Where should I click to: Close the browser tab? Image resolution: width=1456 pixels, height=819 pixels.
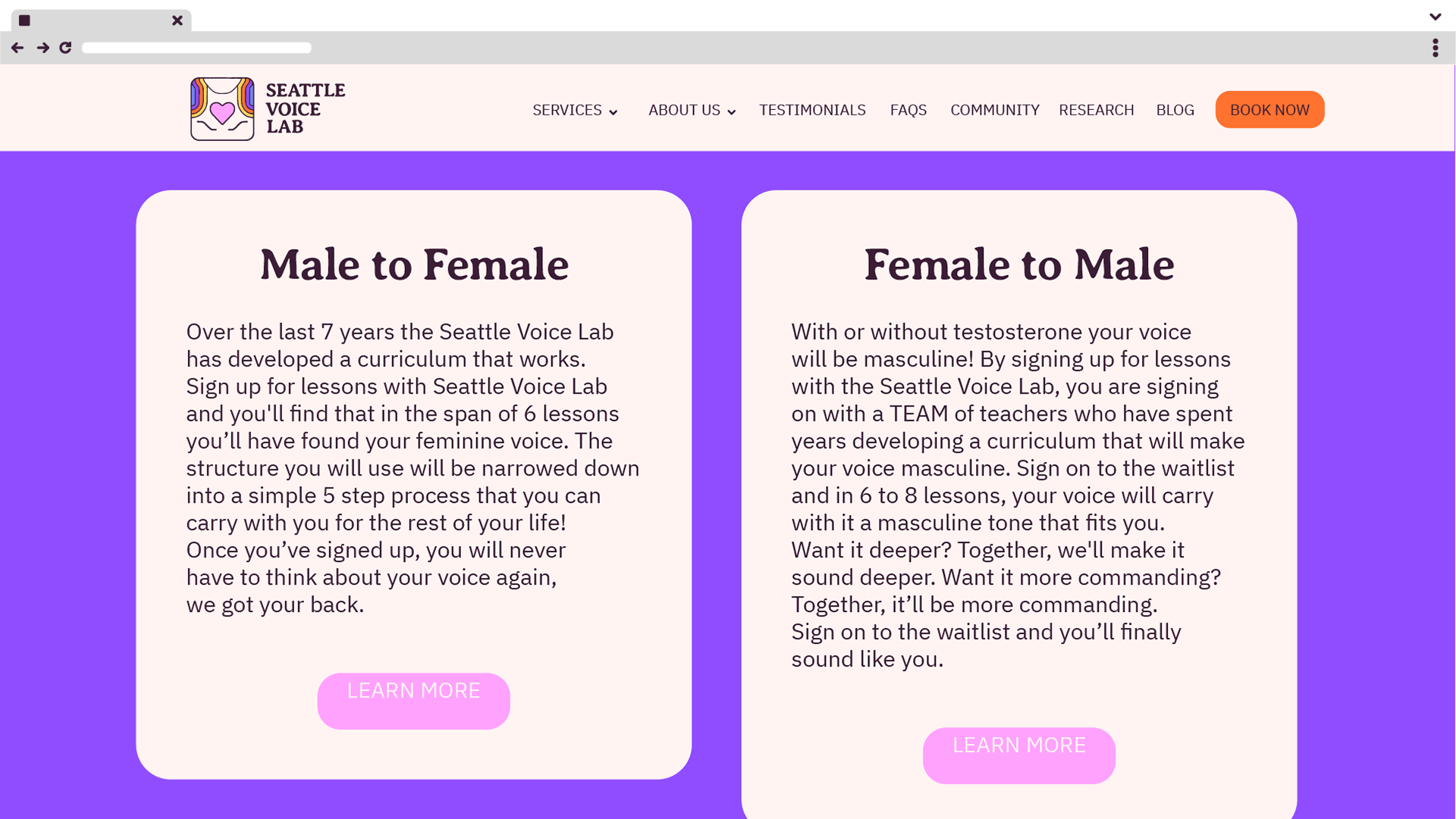(x=177, y=20)
